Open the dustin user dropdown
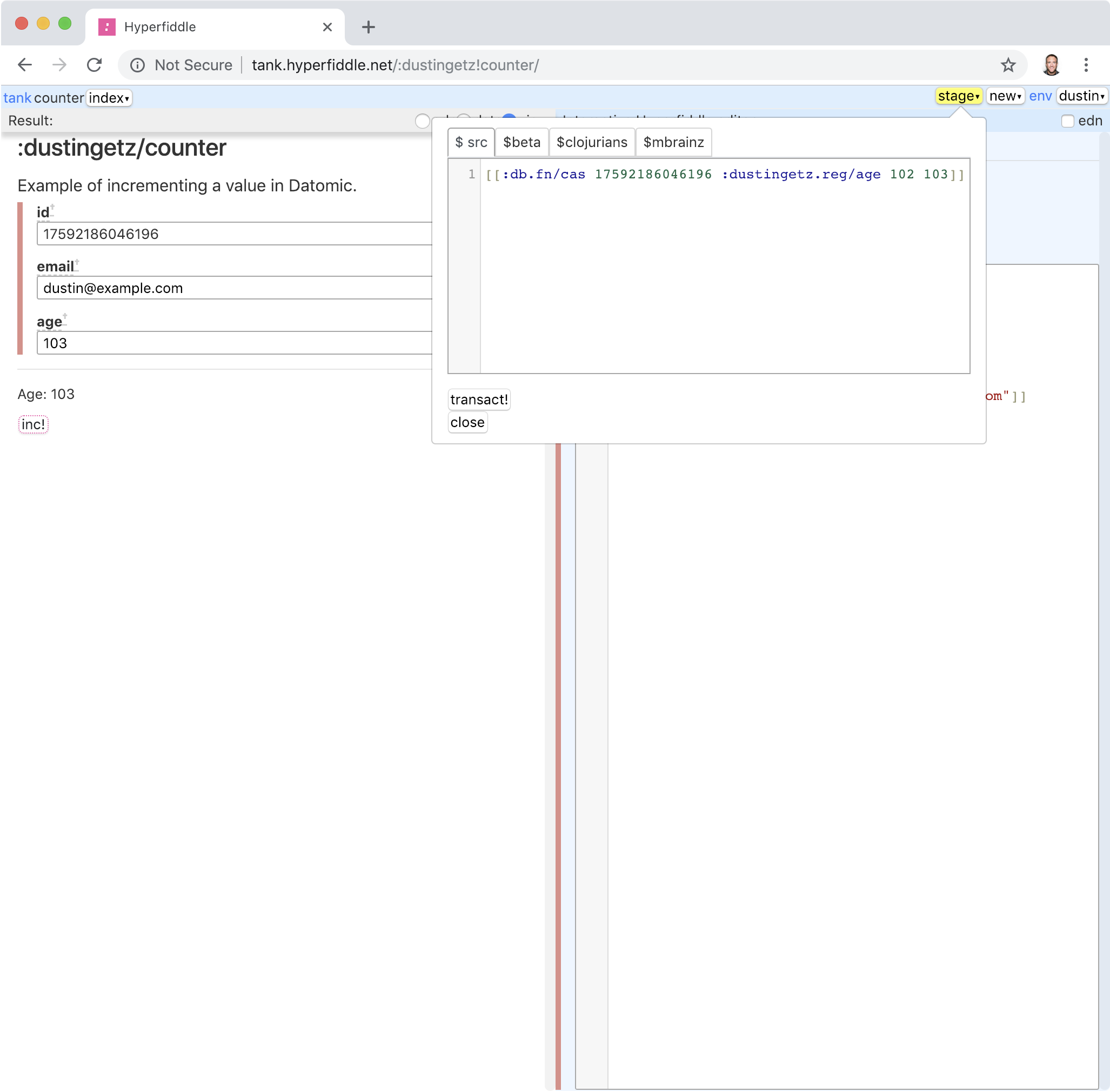Screen dimensions: 1110x1092 pyautogui.click(x=1081, y=96)
